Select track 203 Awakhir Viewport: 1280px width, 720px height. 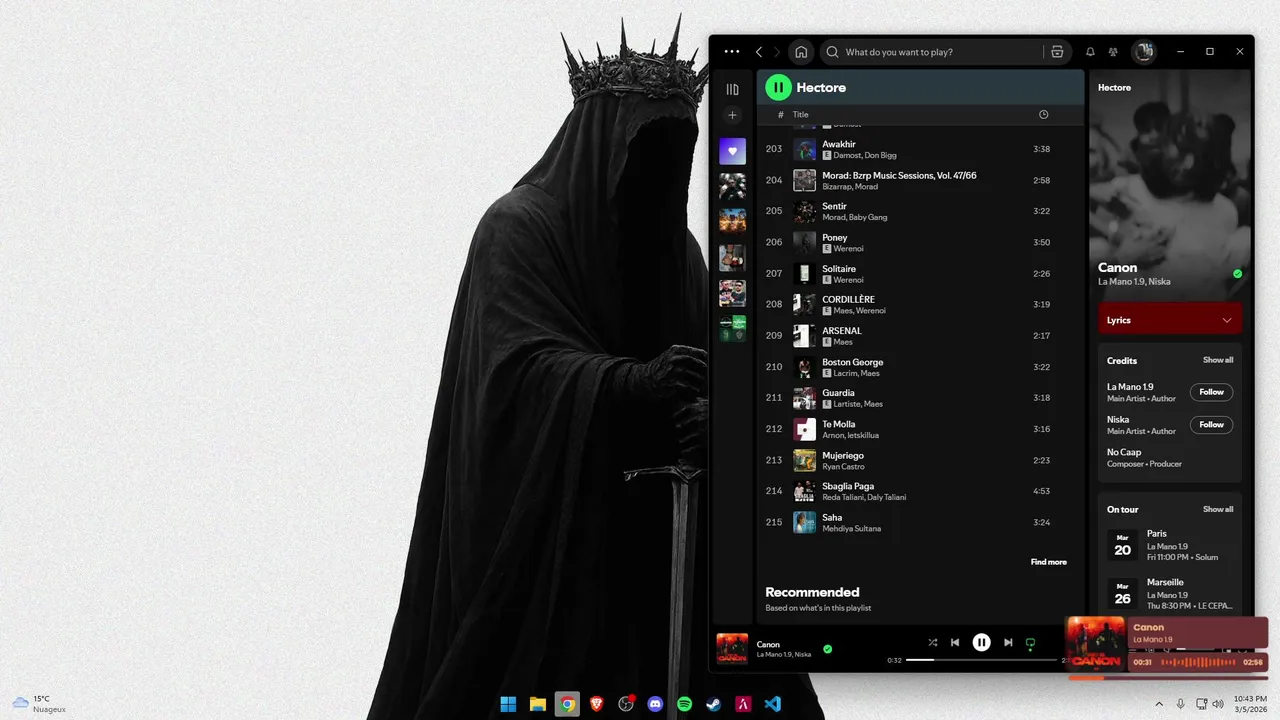[x=920, y=149]
